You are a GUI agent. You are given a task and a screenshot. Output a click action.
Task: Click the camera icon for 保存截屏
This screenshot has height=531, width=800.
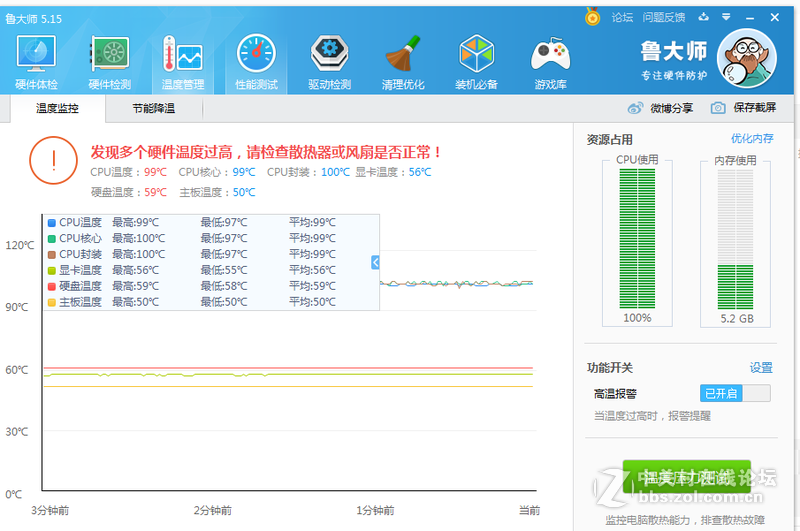pyautogui.click(x=718, y=108)
